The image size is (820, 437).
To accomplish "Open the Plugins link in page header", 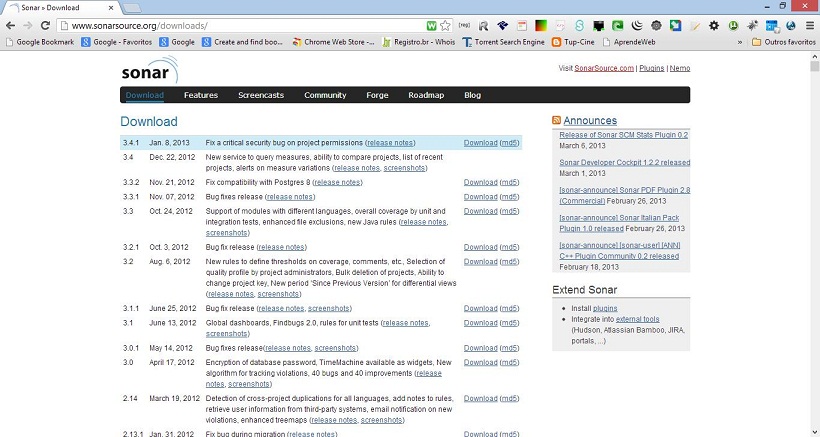I will [652, 68].
